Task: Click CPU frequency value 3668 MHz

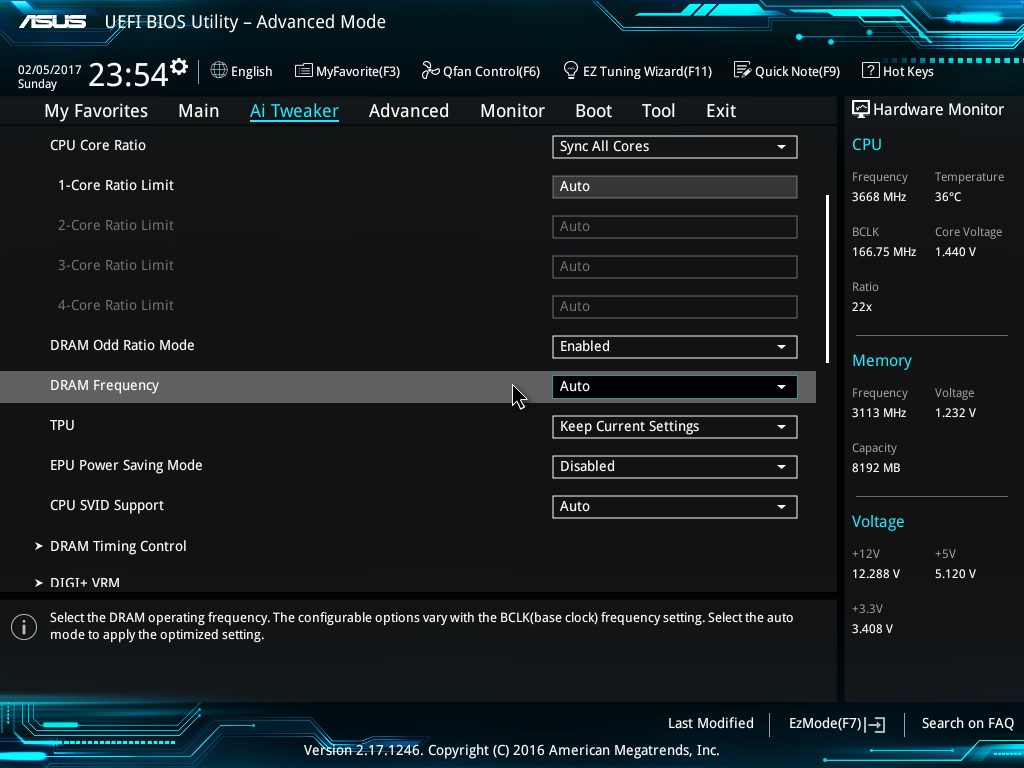Action: pyautogui.click(x=879, y=197)
